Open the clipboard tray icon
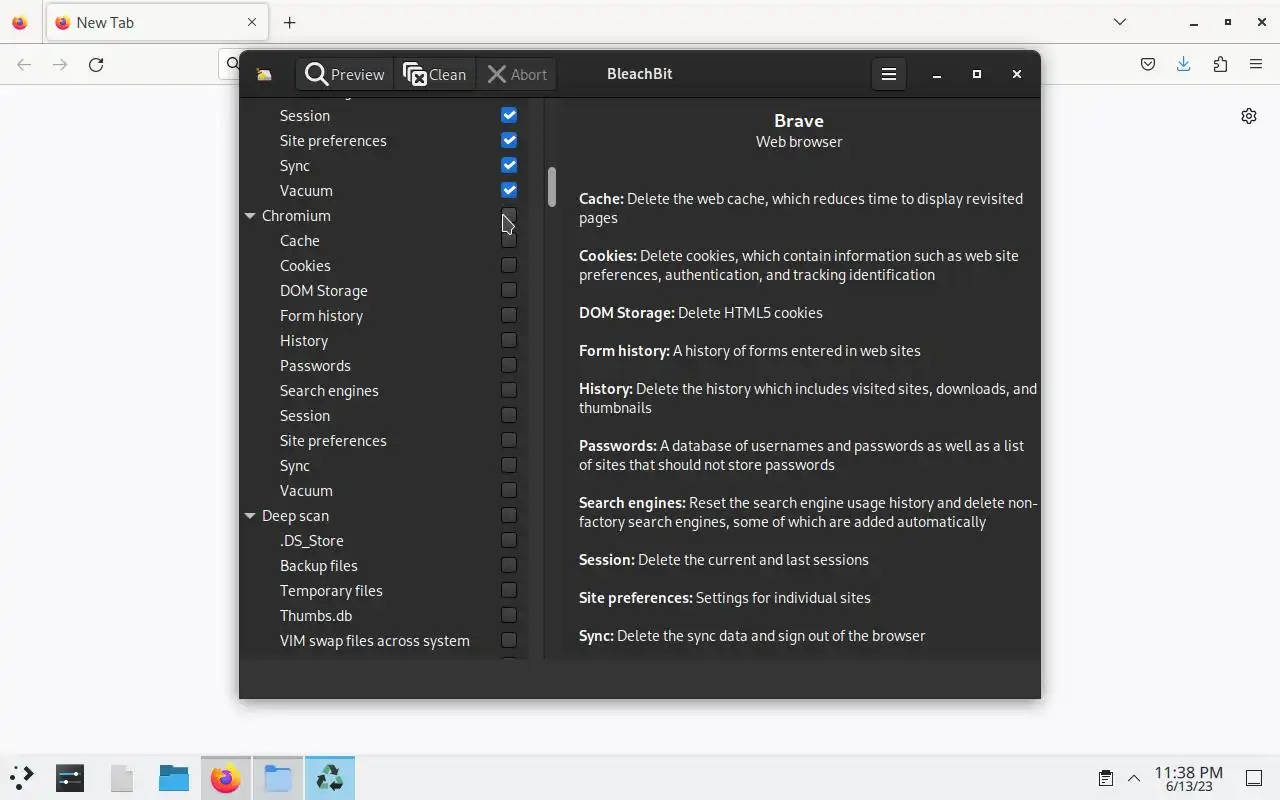This screenshot has width=1280, height=800. [x=1106, y=778]
